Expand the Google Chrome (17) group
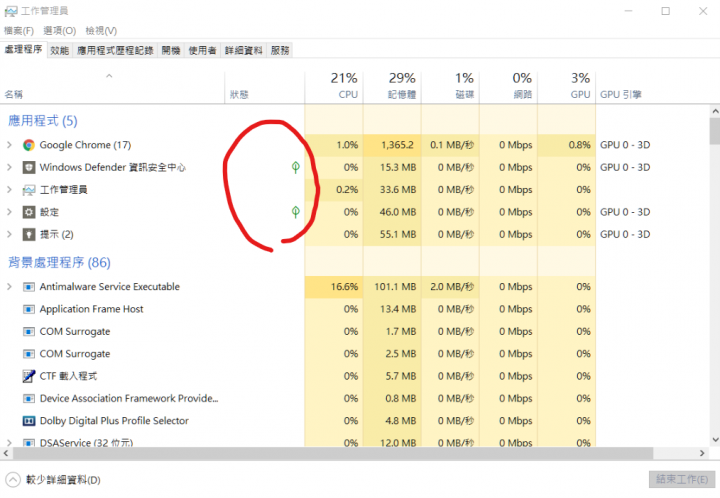 click(x=9, y=145)
